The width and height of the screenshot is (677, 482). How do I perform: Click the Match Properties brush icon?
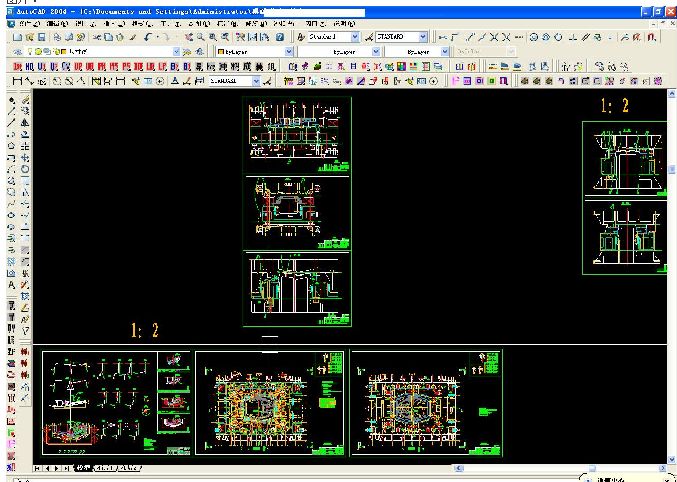pos(133,38)
